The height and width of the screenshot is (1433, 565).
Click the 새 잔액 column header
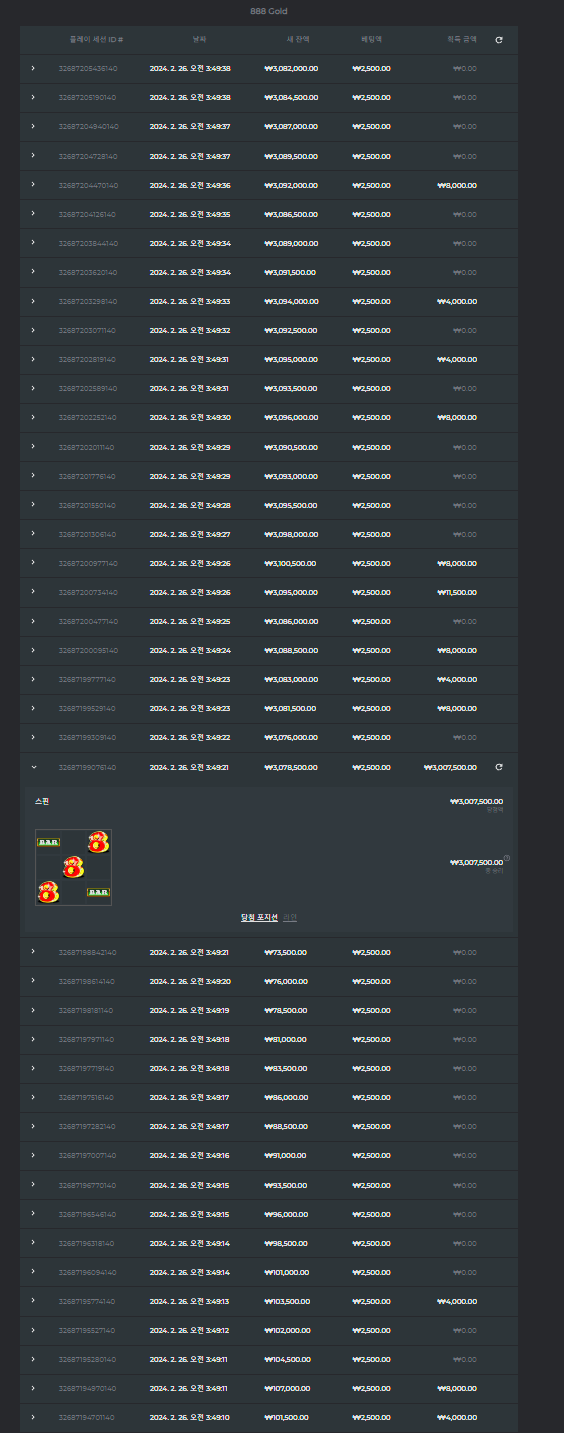point(298,40)
